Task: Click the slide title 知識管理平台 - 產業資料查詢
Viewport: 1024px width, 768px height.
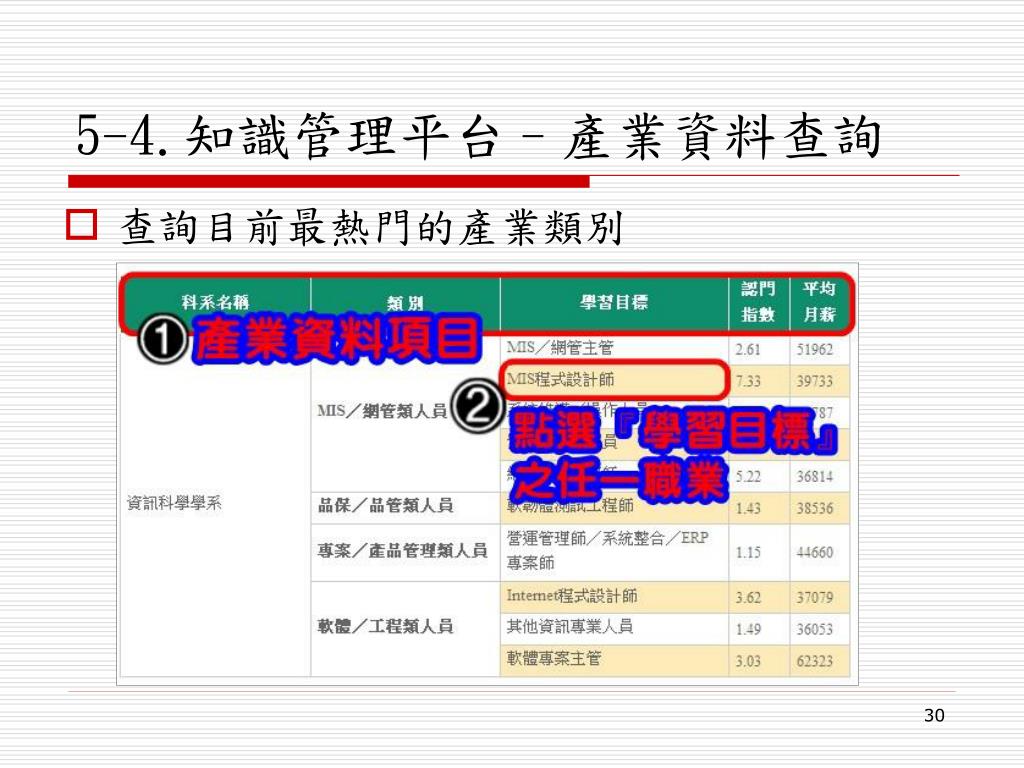Action: point(534,136)
